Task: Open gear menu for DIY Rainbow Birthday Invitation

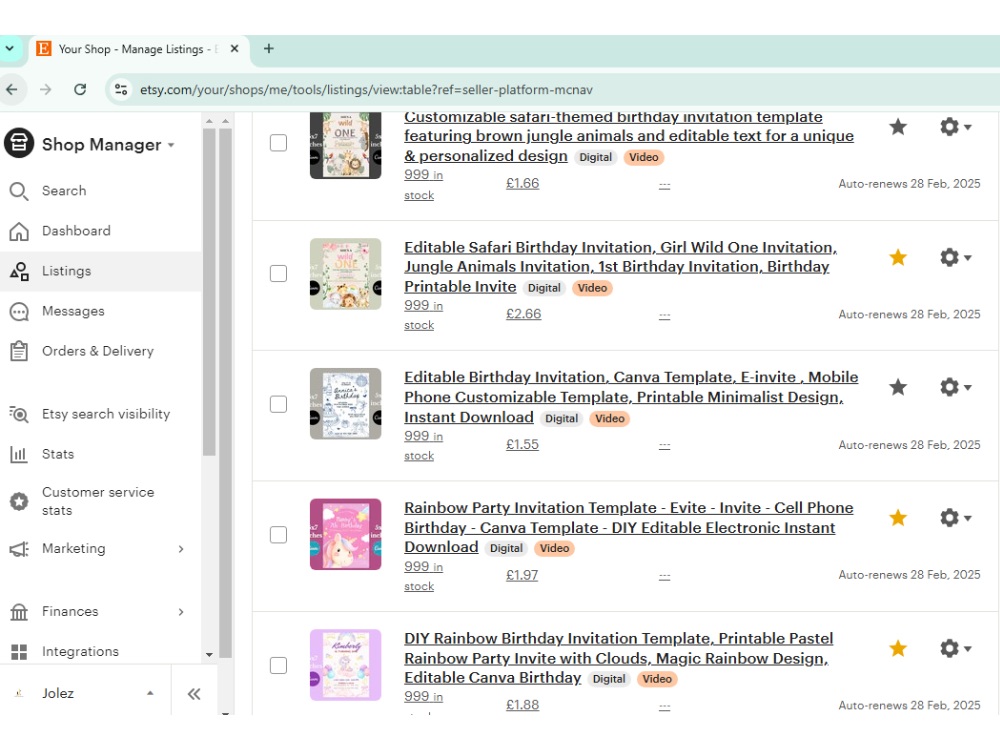Action: (x=955, y=649)
